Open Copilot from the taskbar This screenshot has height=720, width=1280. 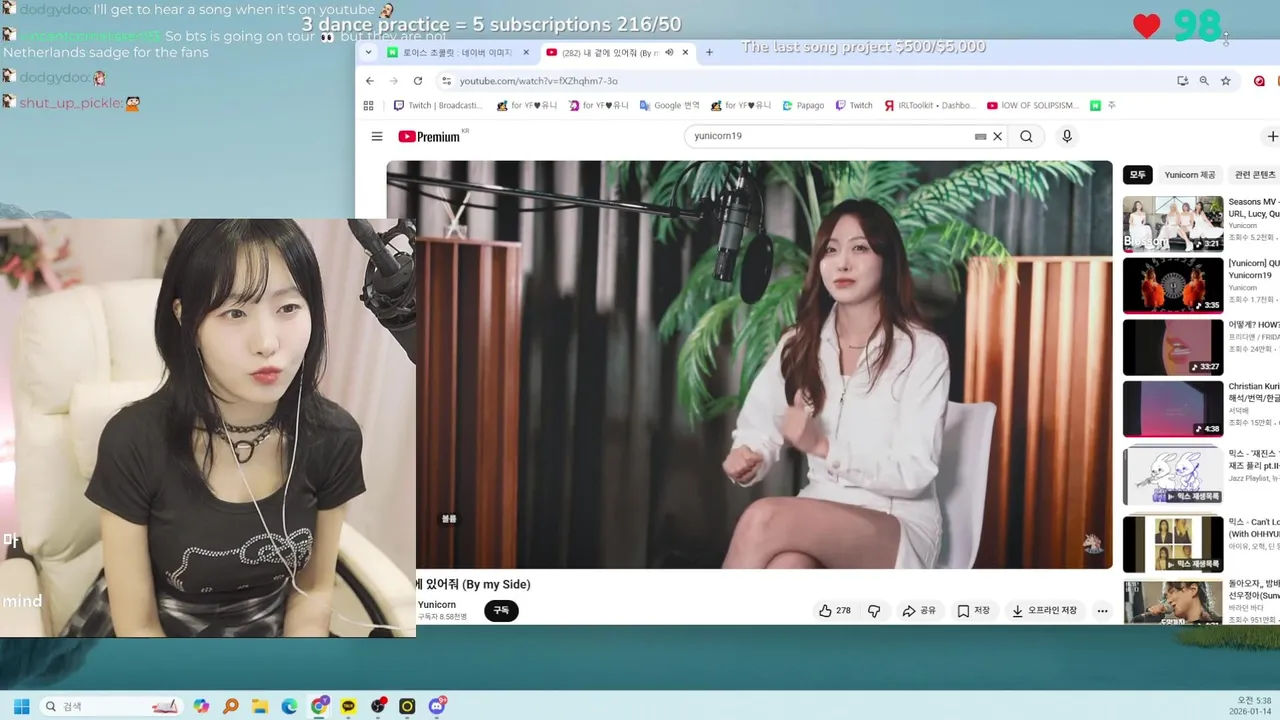[201, 706]
